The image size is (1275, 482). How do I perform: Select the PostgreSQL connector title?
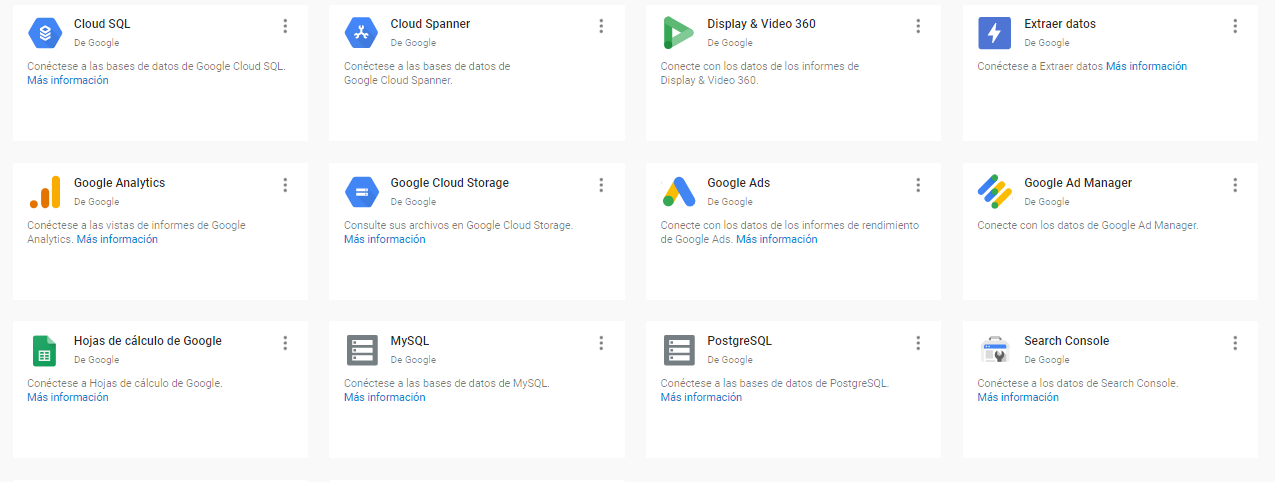[x=739, y=341]
